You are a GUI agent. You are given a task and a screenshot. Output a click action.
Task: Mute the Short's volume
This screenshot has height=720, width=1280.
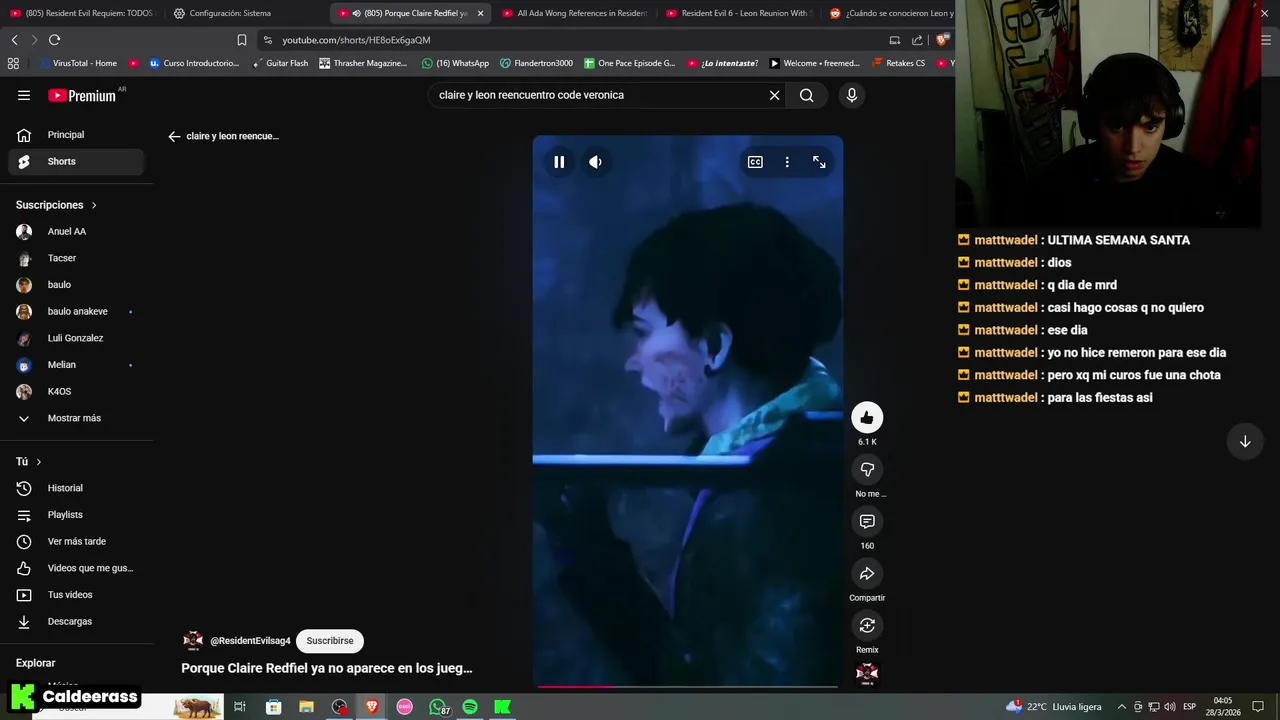click(595, 162)
